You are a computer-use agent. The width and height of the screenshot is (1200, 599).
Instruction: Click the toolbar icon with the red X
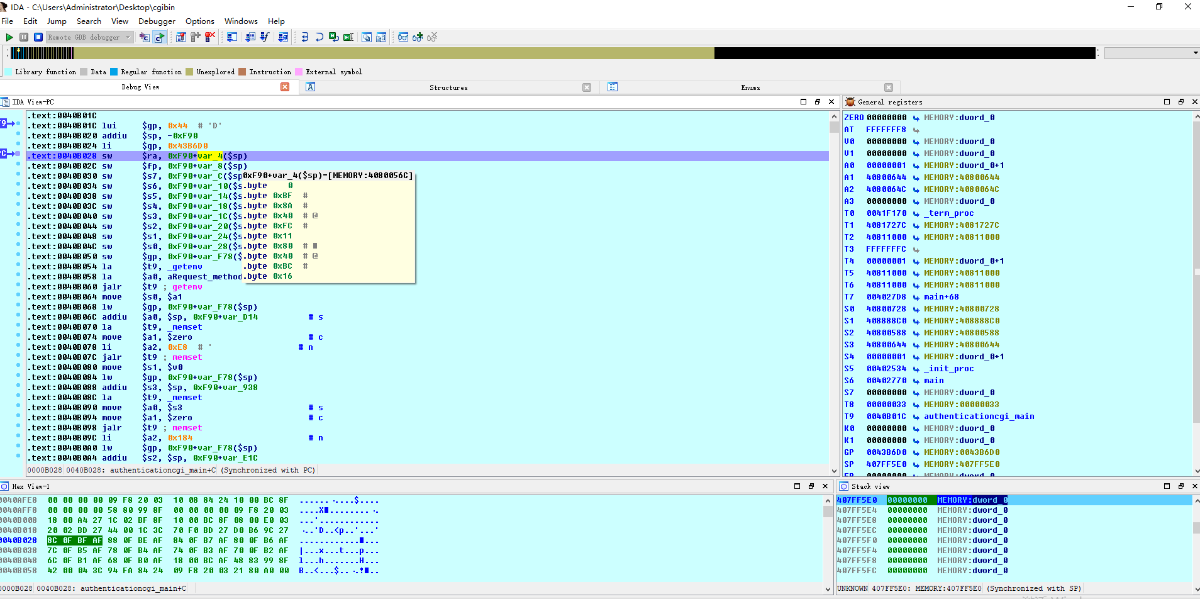click(210, 37)
